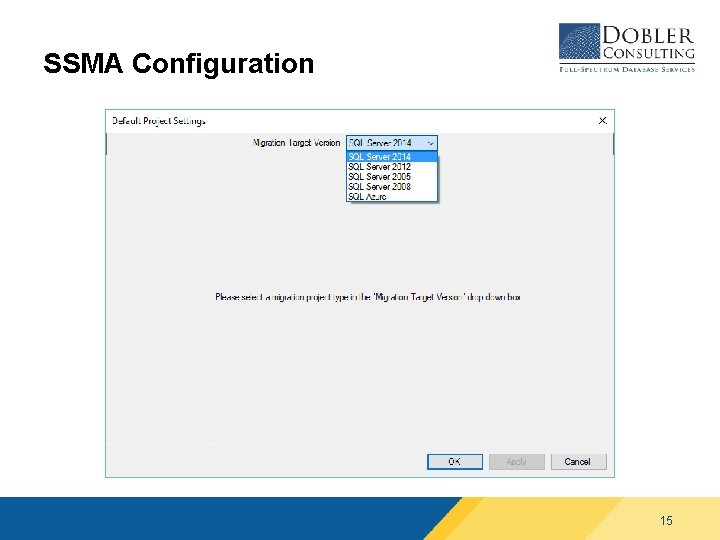
Task: Open the Migration Target Version combo box
Action: (x=392, y=143)
